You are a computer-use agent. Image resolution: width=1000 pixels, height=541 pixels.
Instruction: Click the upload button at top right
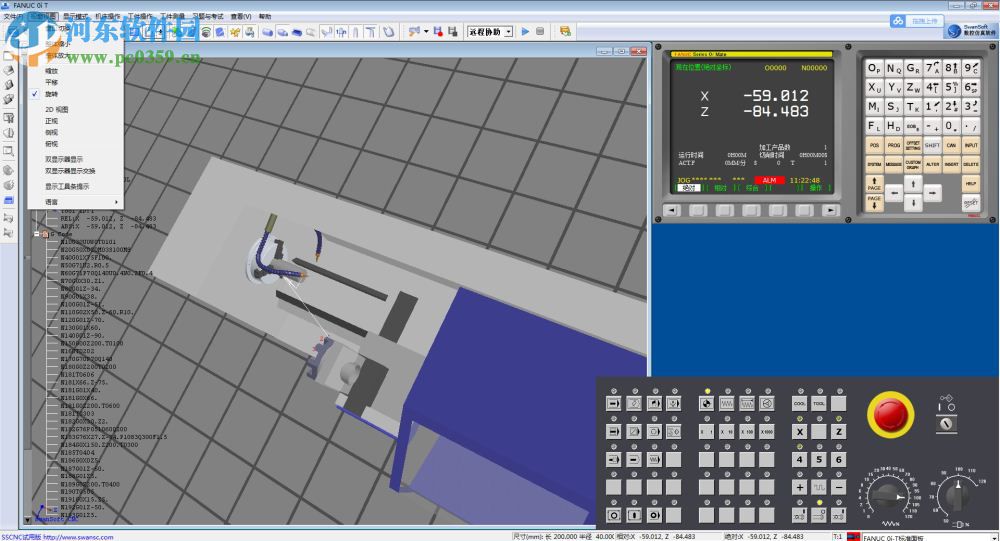click(916, 21)
